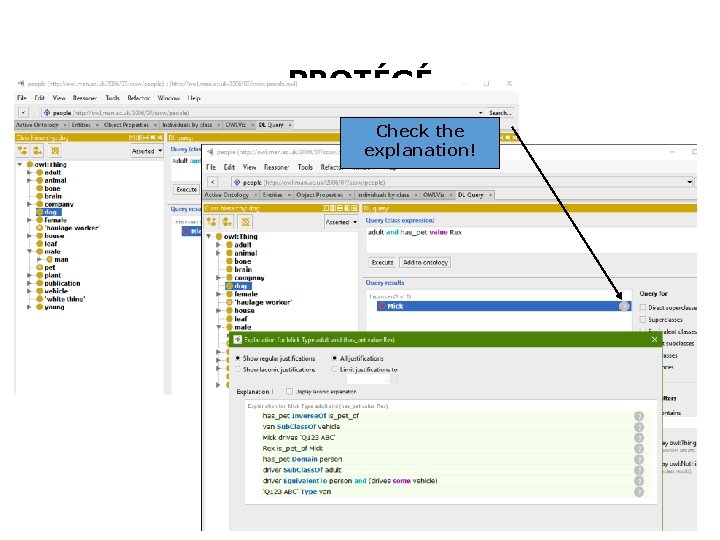This screenshot has height=540, width=720.
Task: Select Show laconic justifications radio
Action: (238, 370)
